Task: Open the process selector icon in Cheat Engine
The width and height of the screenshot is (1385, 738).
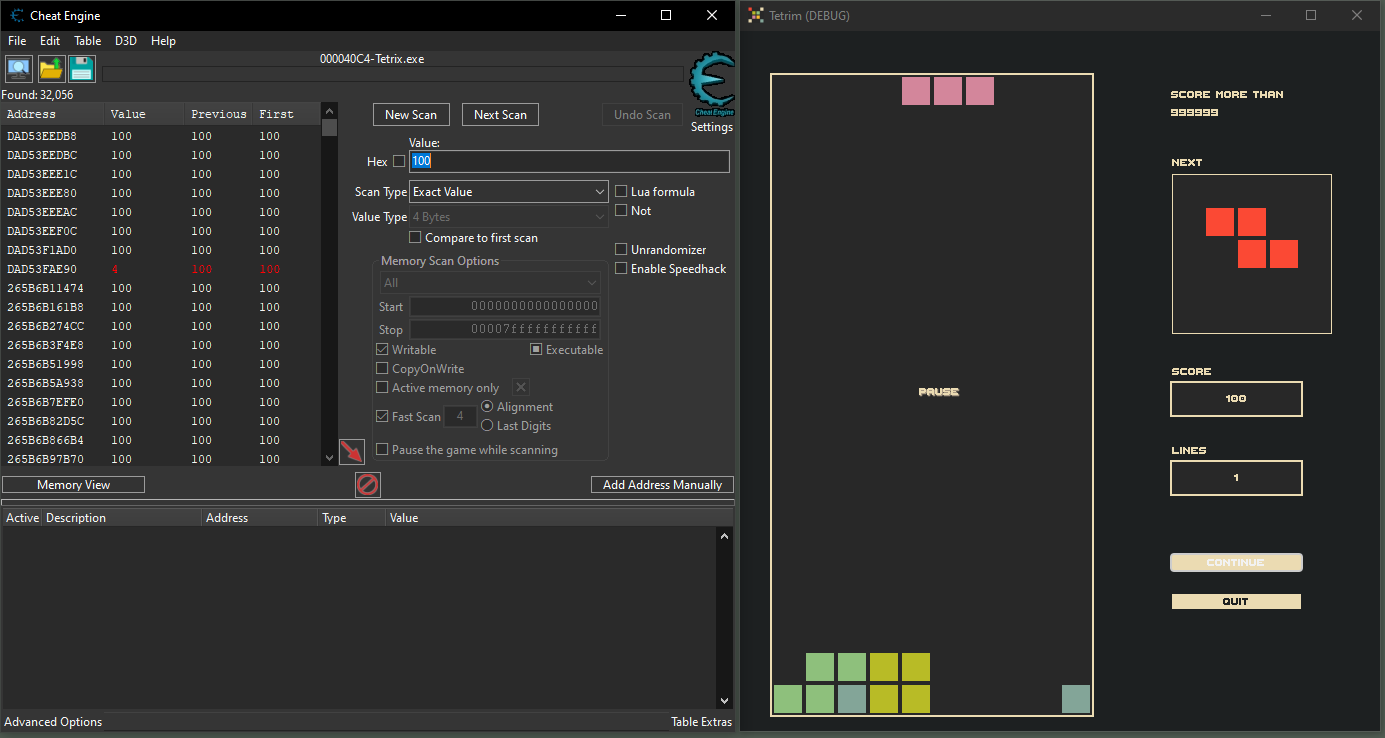Action: tap(18, 69)
